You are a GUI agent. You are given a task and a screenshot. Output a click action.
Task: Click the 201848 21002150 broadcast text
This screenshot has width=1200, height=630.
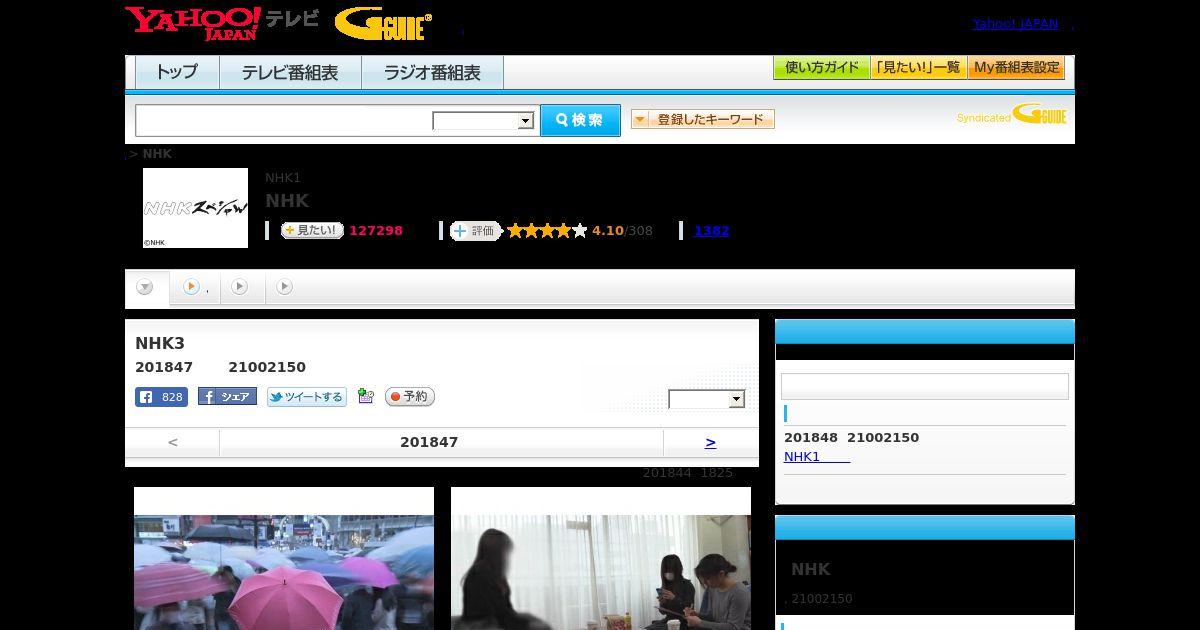click(x=851, y=438)
